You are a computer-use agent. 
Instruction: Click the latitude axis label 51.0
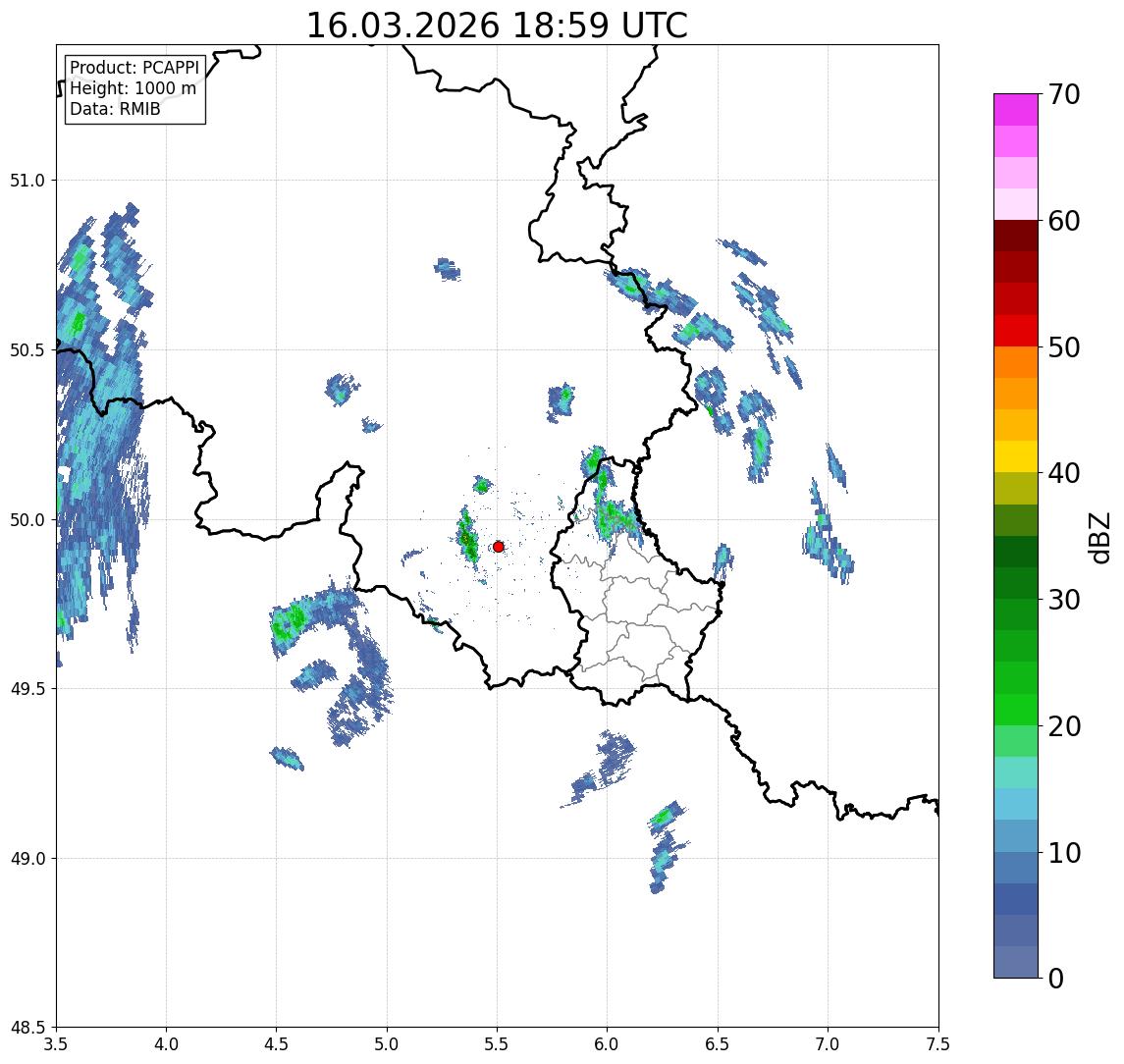(x=27, y=181)
